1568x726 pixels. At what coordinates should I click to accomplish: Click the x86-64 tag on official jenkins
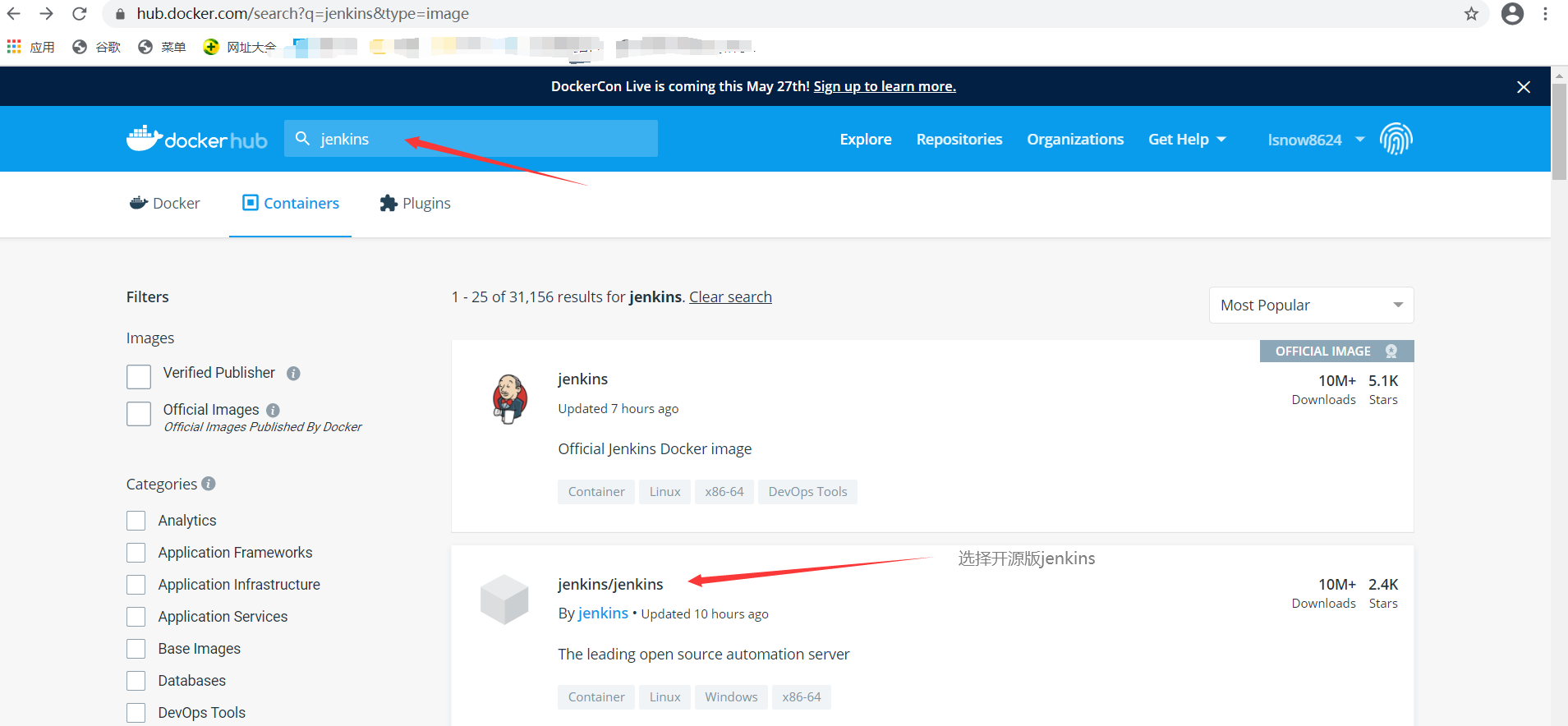tap(724, 492)
